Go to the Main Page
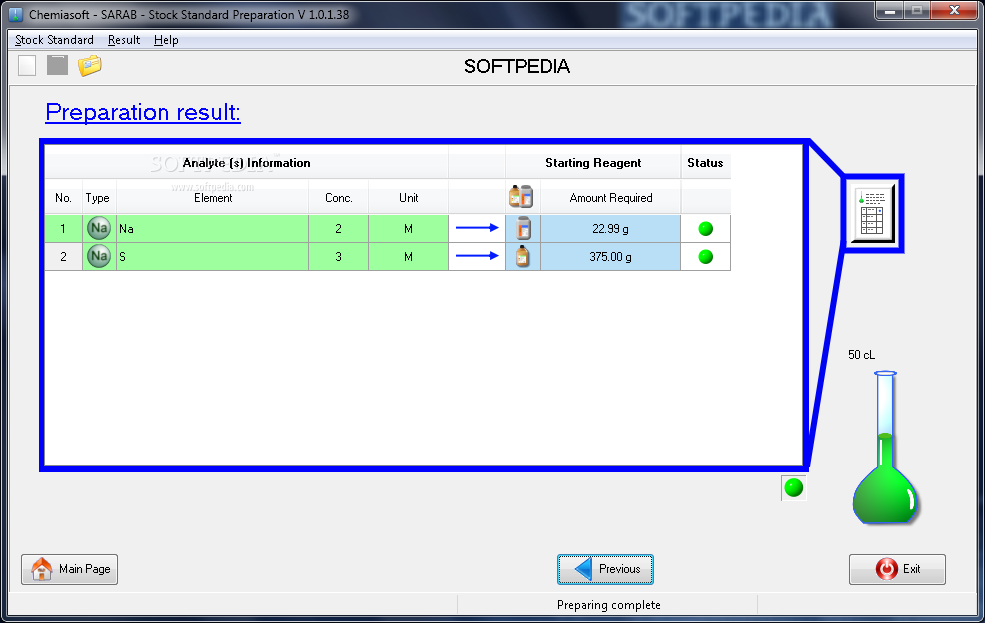 69,569
